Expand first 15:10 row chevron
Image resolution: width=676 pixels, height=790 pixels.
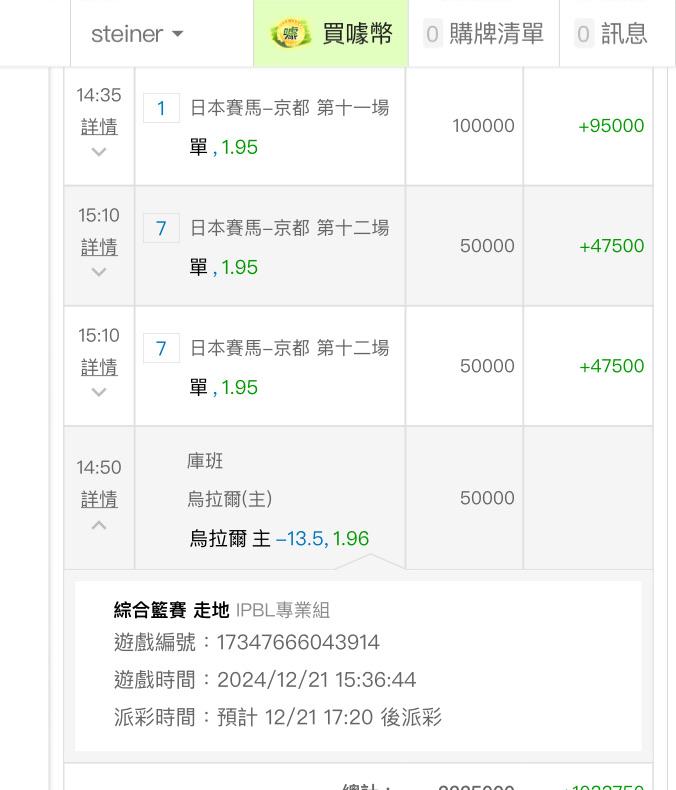pos(99,272)
